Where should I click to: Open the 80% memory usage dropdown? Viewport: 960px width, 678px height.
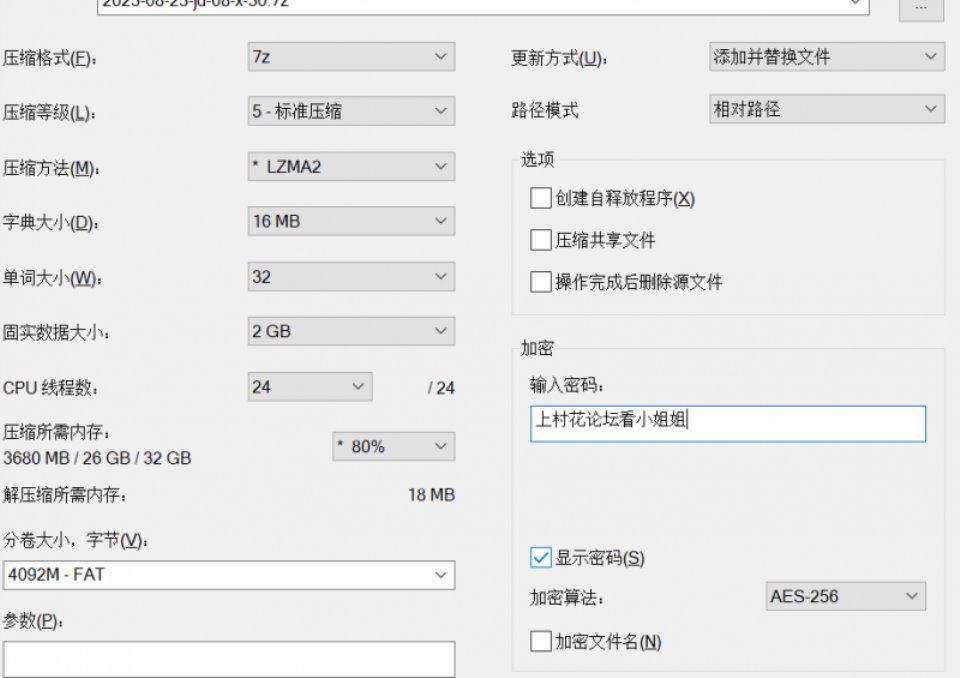(394, 446)
